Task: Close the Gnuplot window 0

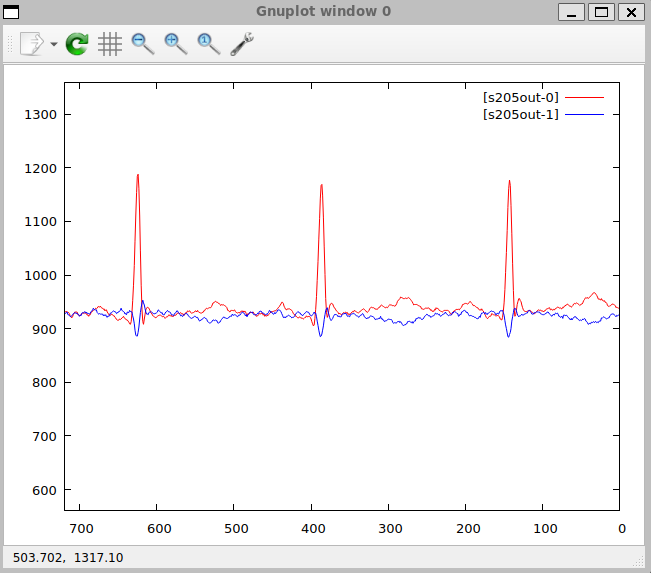Action: (x=631, y=12)
